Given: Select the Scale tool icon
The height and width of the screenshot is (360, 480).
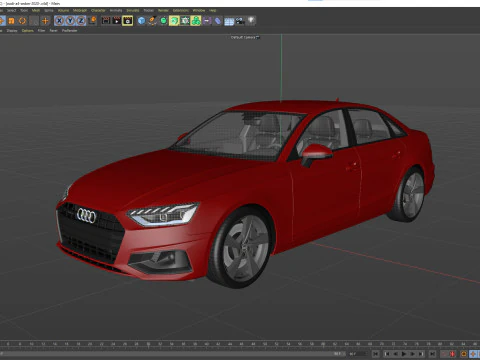Looking at the screenshot, I should [x=11, y=21].
